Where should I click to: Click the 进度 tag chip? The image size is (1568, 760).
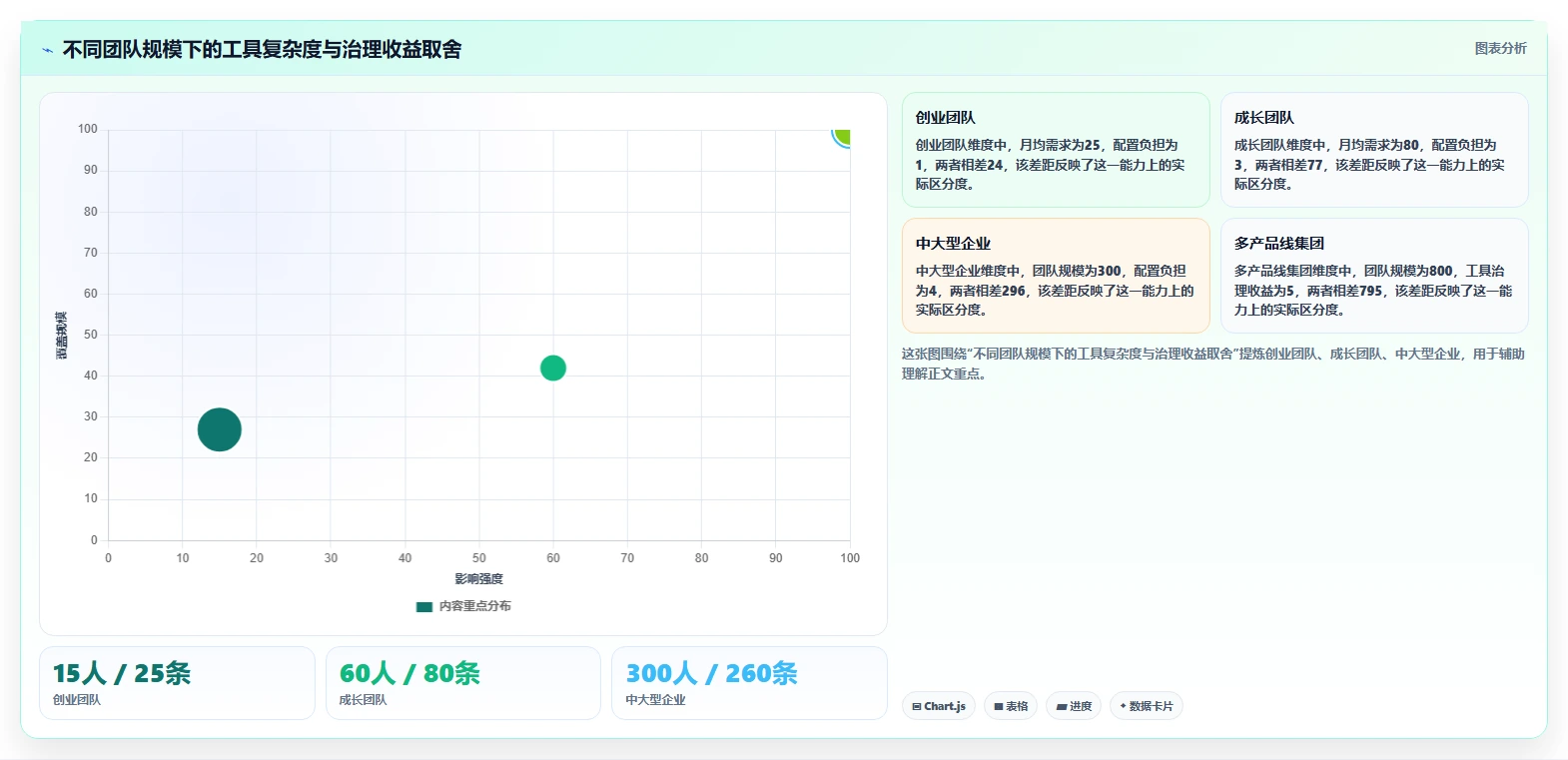point(1074,706)
